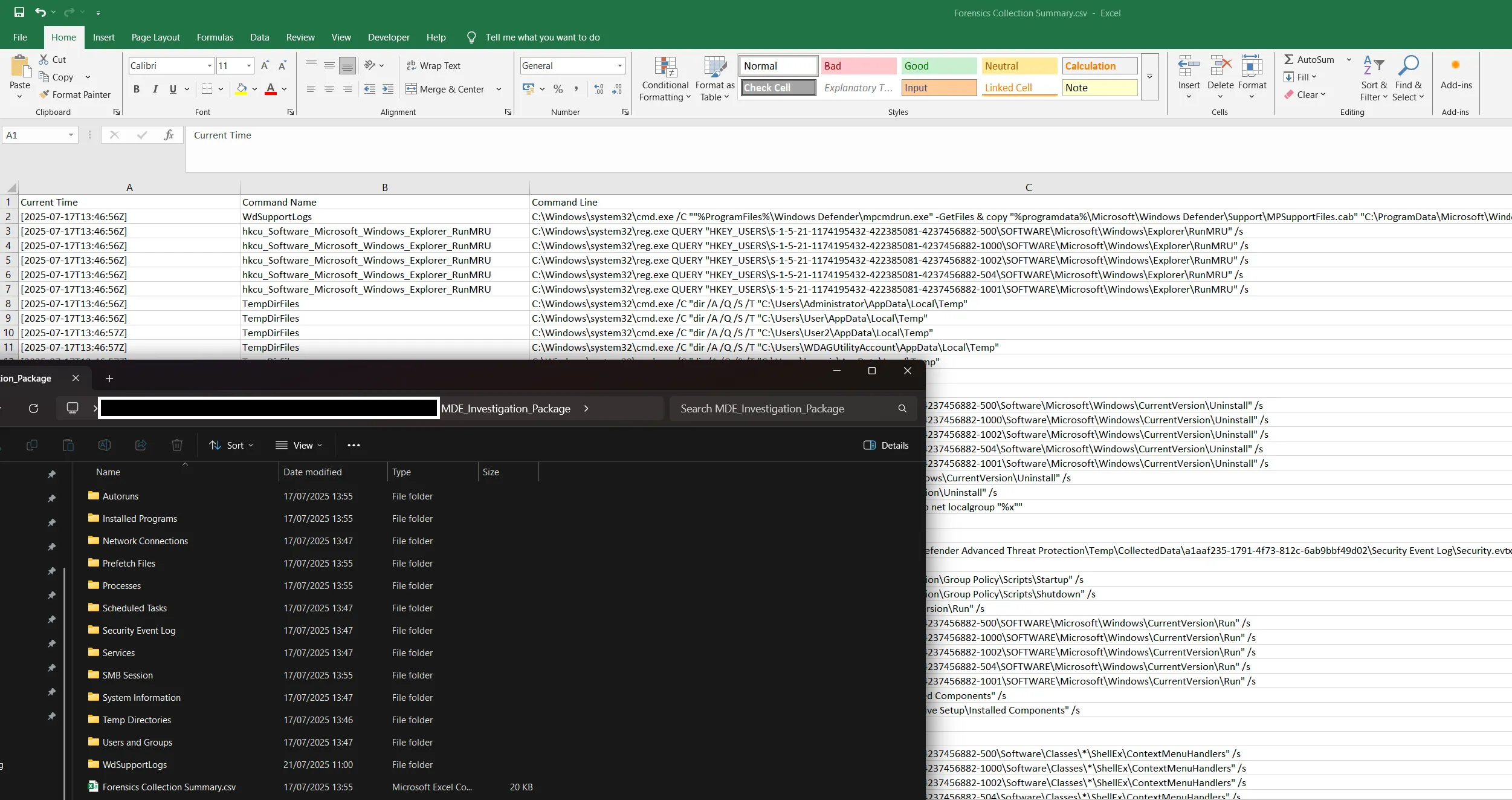Expand the General number format dropdown
The height and width of the screenshot is (800, 1512).
point(619,66)
